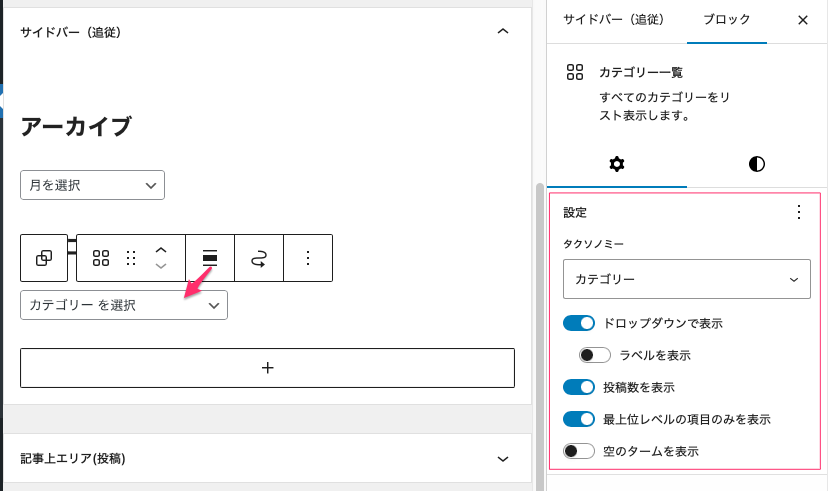Click the block drag handle icon
This screenshot has height=491, width=828.
coord(130,259)
